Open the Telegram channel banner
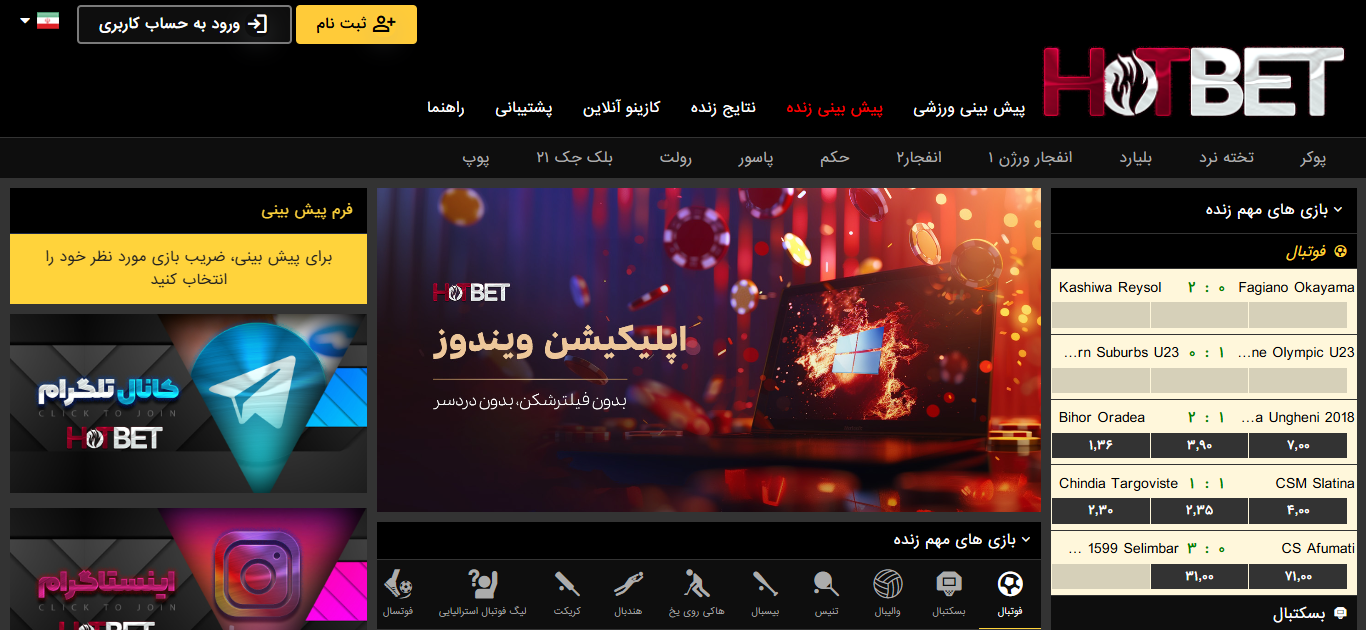 click(x=188, y=404)
